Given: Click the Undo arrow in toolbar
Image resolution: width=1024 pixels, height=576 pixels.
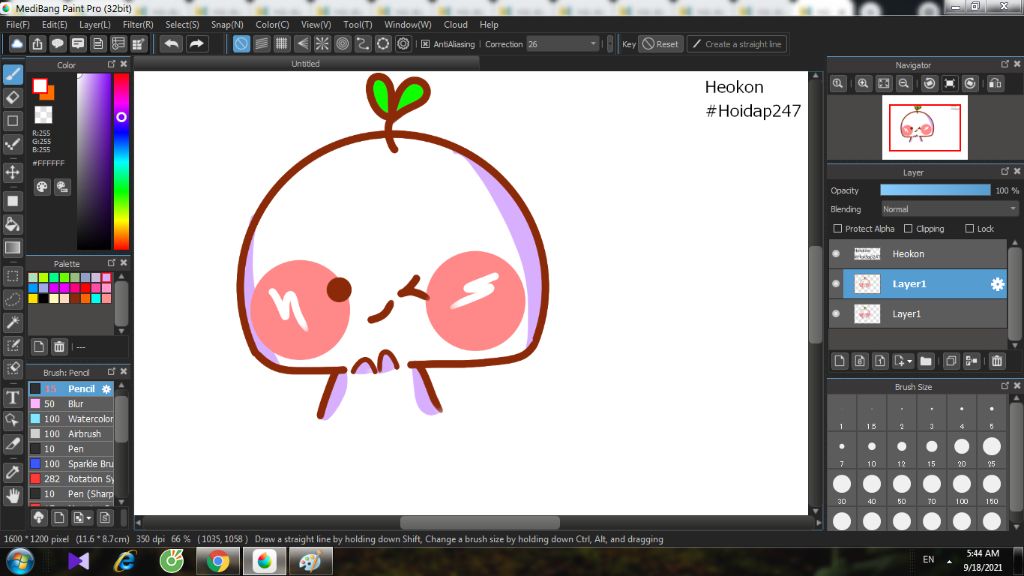Looking at the screenshot, I should pyautogui.click(x=172, y=44).
